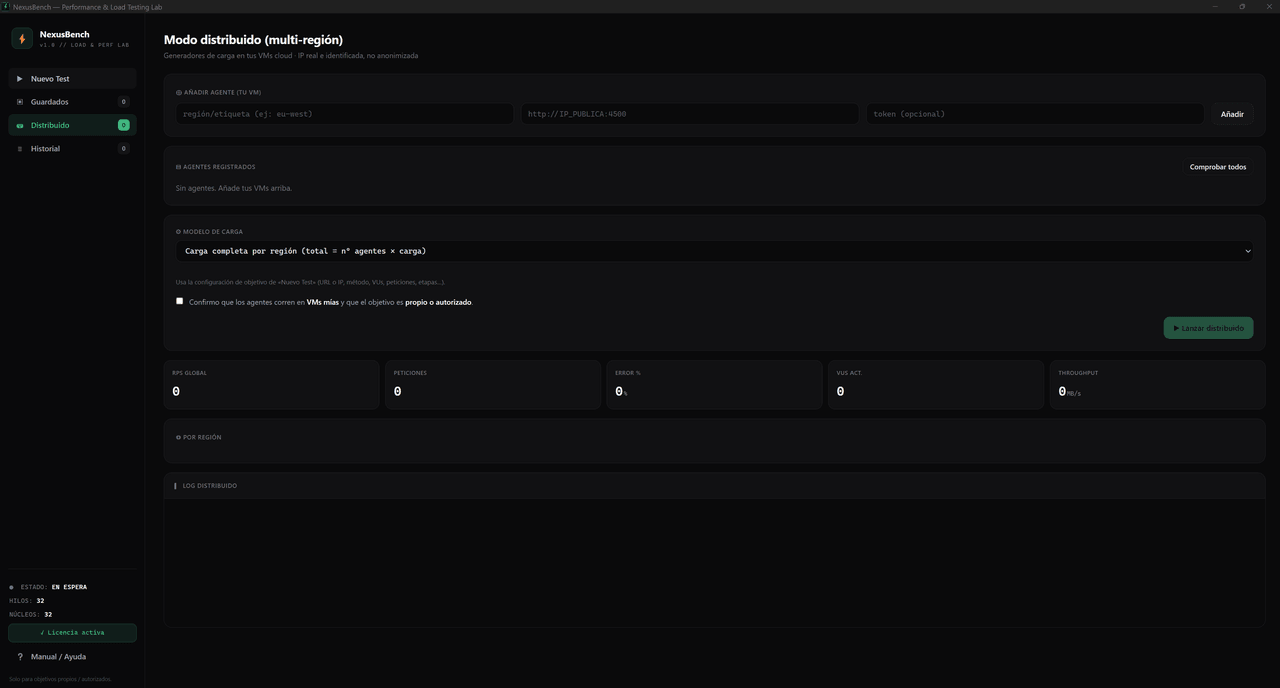Click the status dot beside ESTADO

pyautogui.click(x=12, y=587)
